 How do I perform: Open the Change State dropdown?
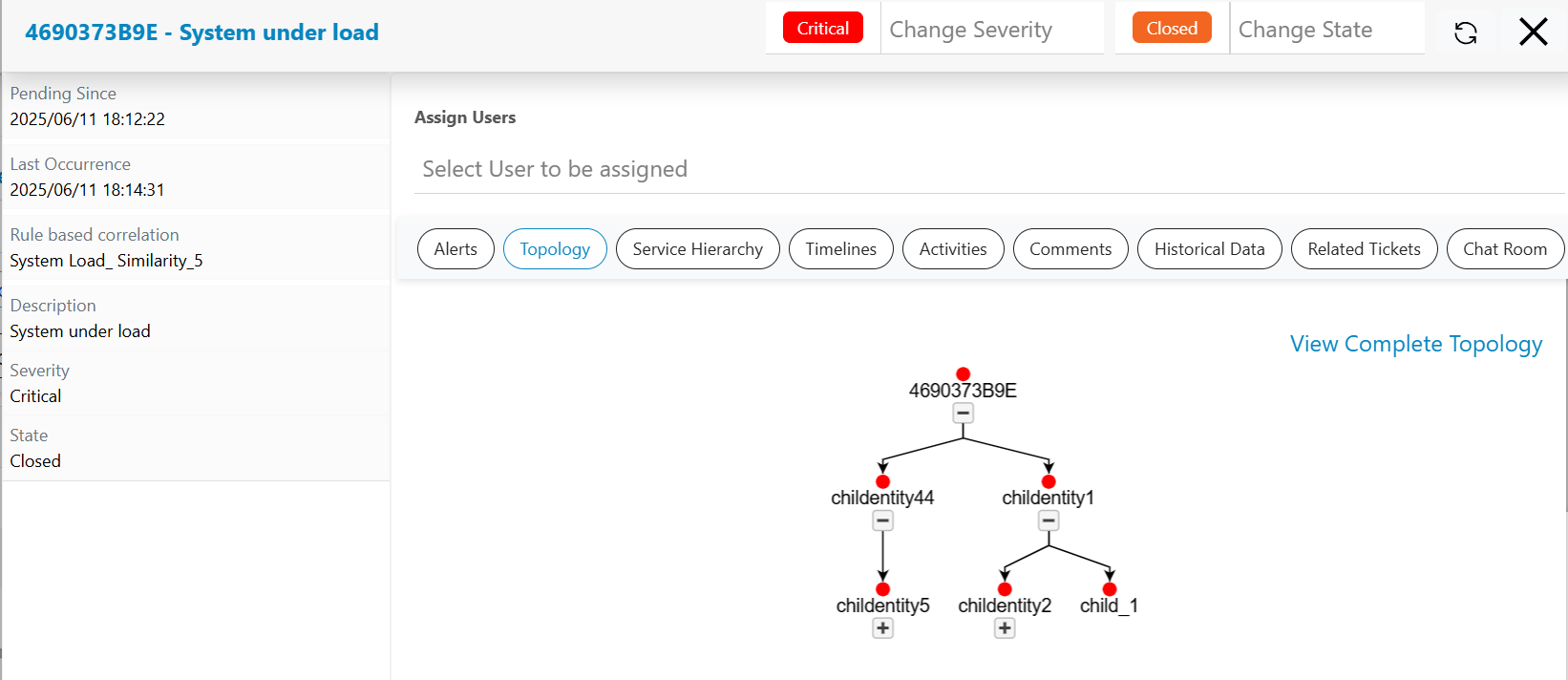(x=1325, y=31)
